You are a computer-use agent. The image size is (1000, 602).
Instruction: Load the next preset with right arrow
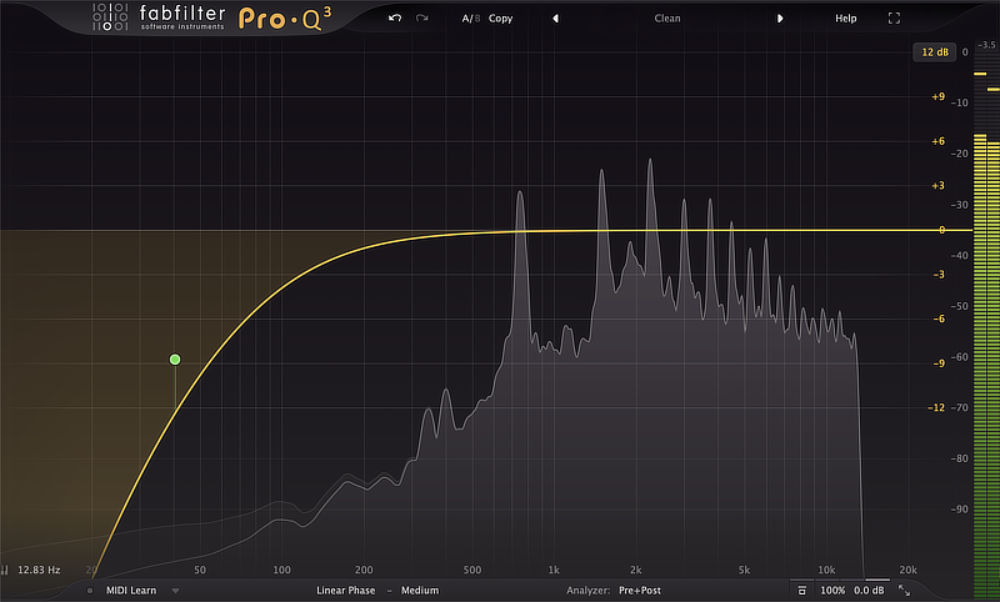(779, 18)
